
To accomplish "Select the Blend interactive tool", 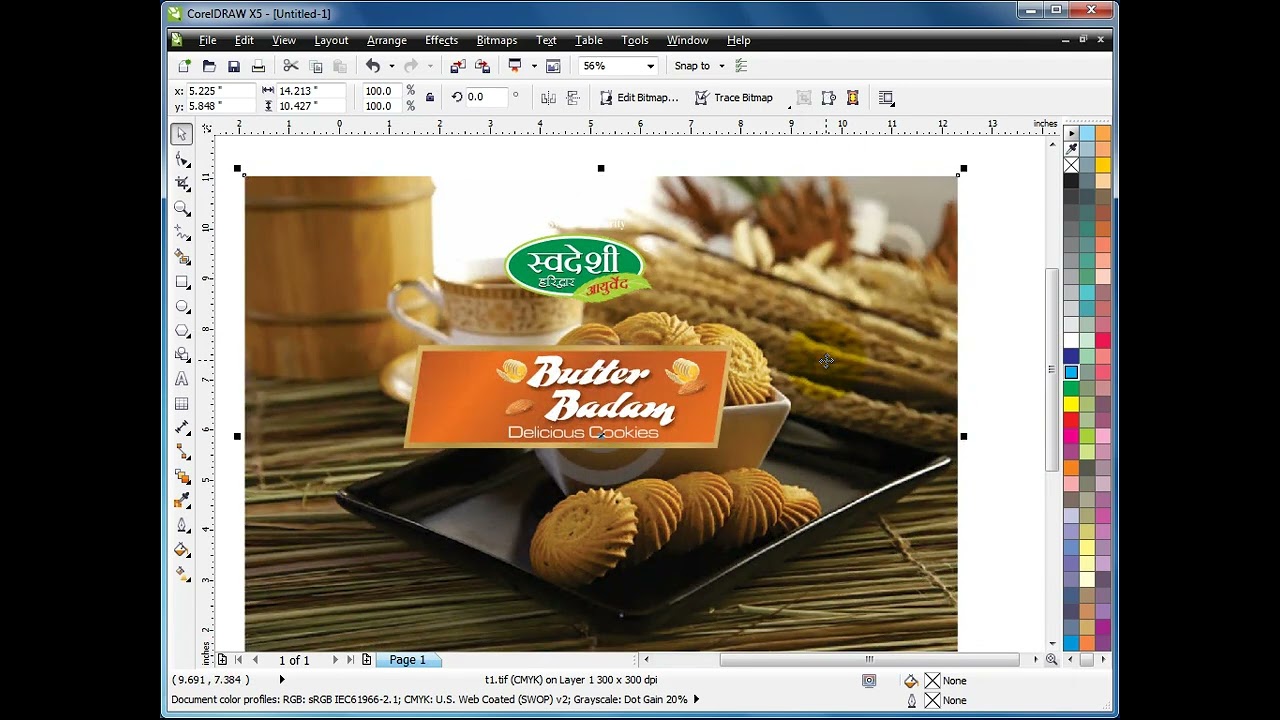I will (182, 477).
